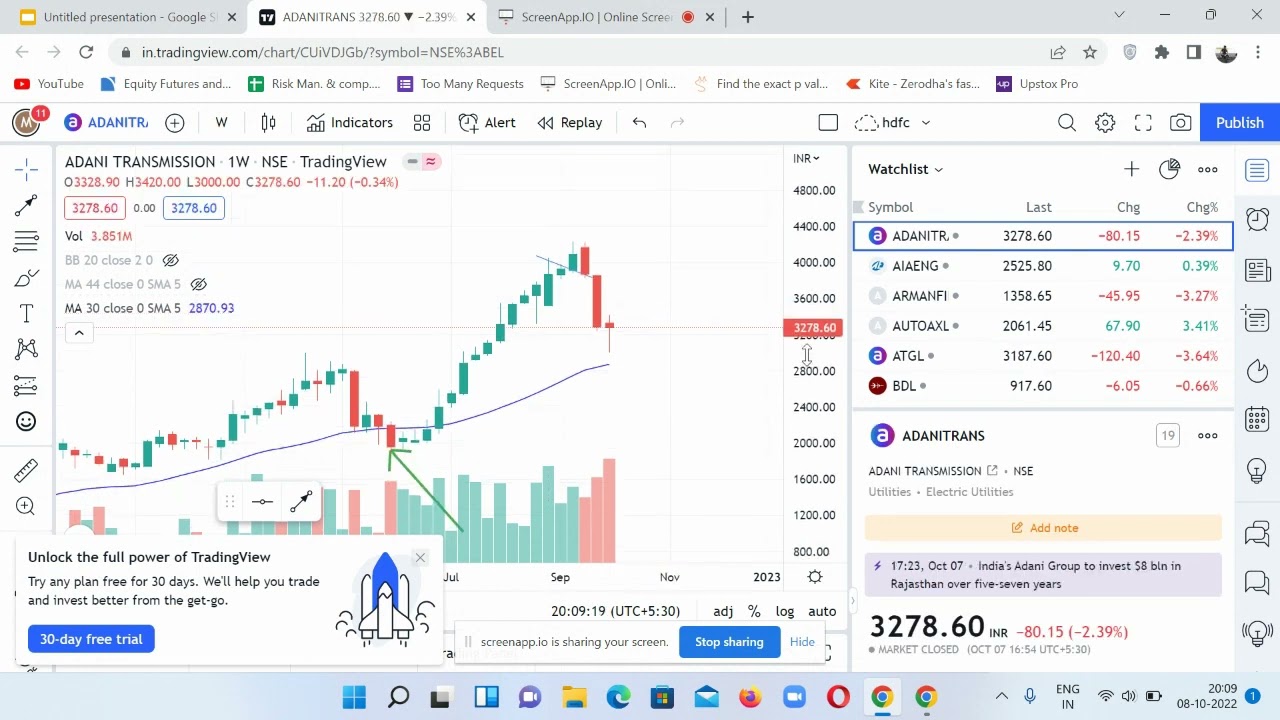This screenshot has width=1280, height=720.
Task: Open the calendar panel in right sidebar
Action: [1257, 419]
